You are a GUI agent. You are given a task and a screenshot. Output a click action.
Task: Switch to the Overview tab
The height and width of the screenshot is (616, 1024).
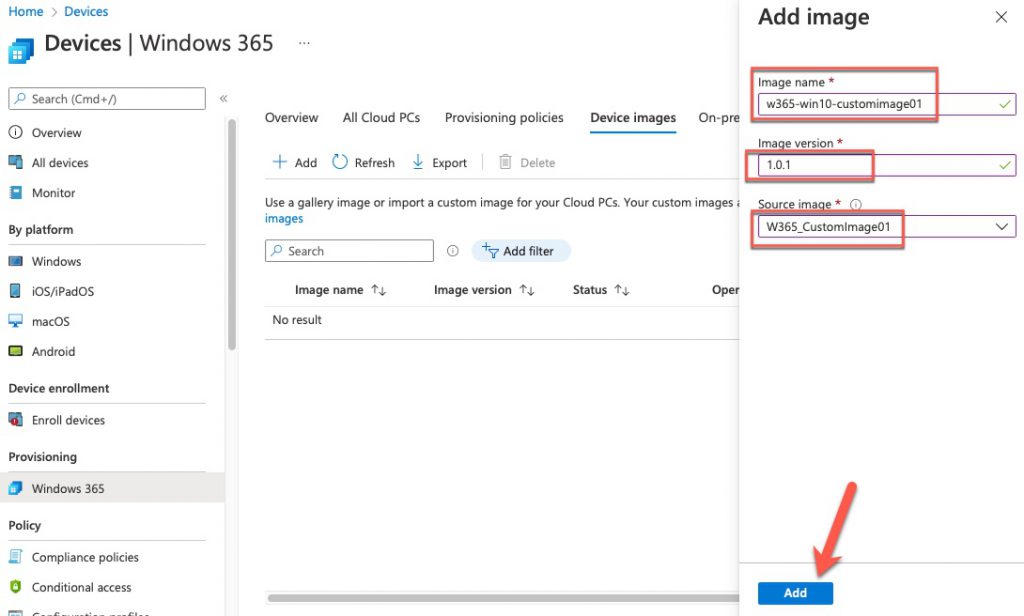coord(291,118)
